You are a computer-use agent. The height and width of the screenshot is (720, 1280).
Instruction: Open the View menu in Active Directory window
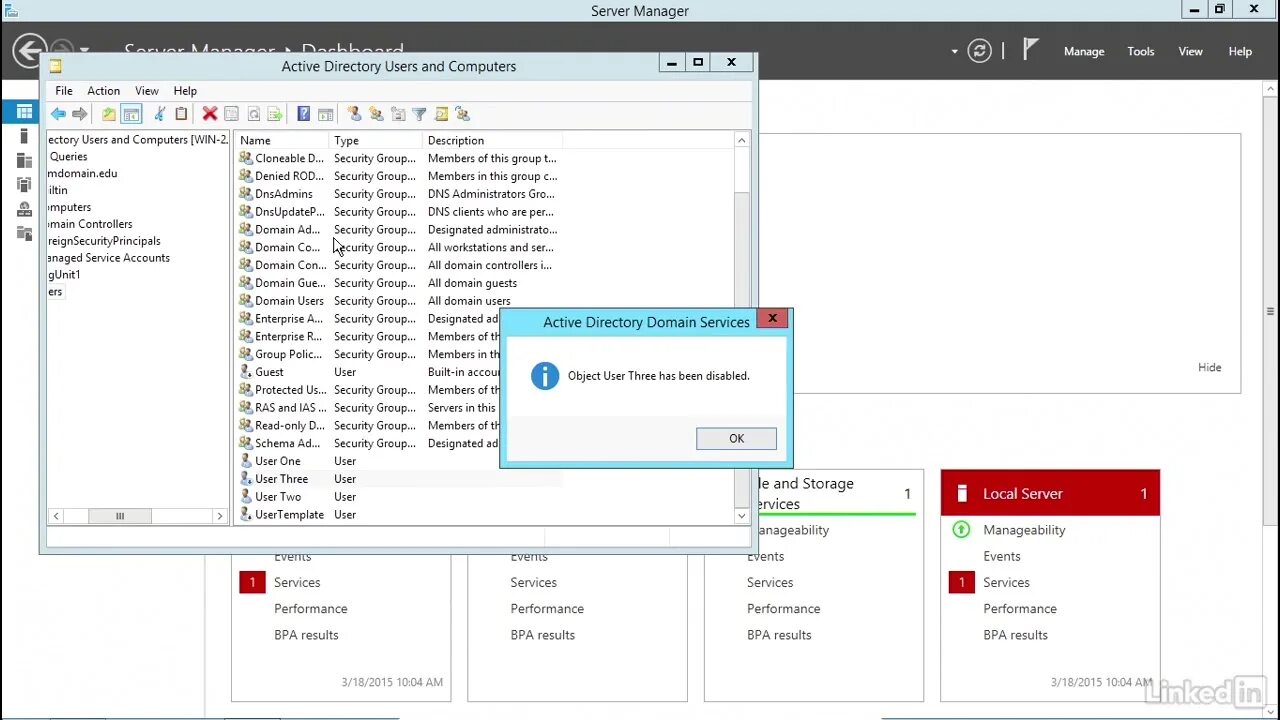(147, 91)
